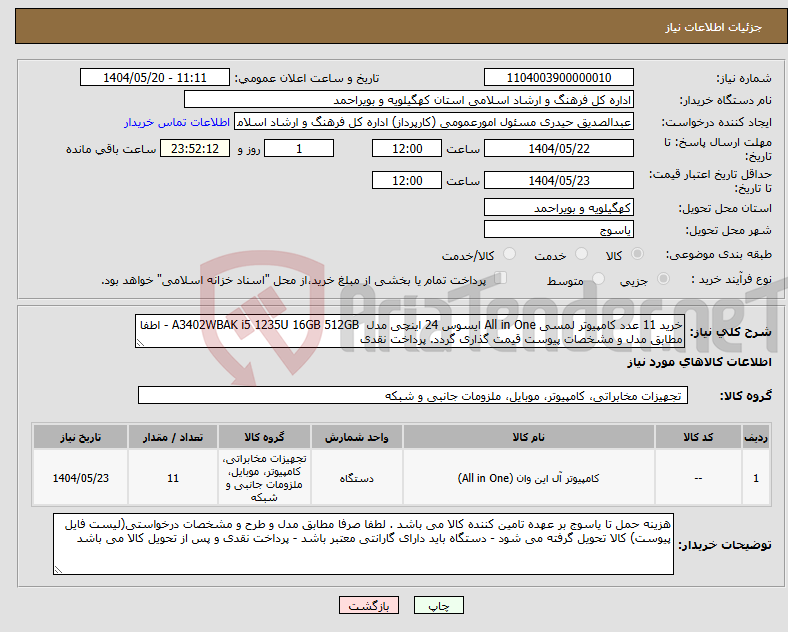
Task: Click the چاپ print button
Action: click(439, 605)
